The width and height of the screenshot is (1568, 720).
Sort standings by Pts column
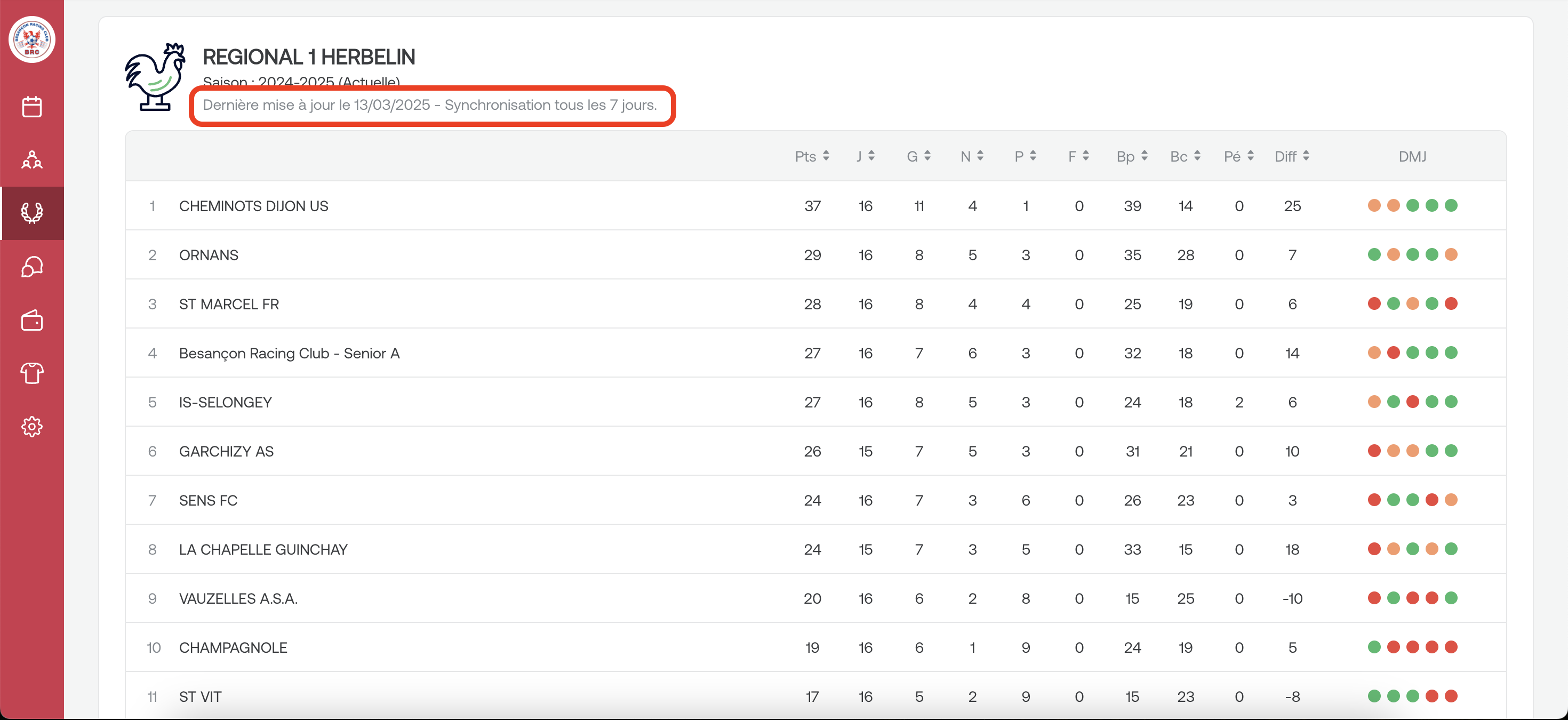pyautogui.click(x=811, y=156)
